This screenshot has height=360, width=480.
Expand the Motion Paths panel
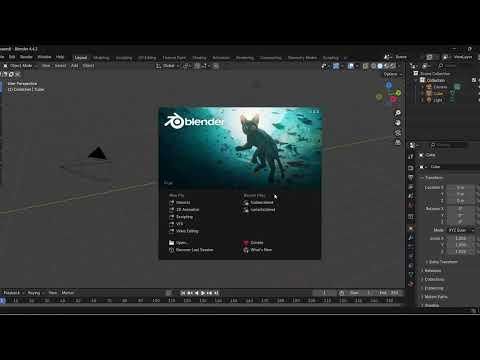[434, 297]
